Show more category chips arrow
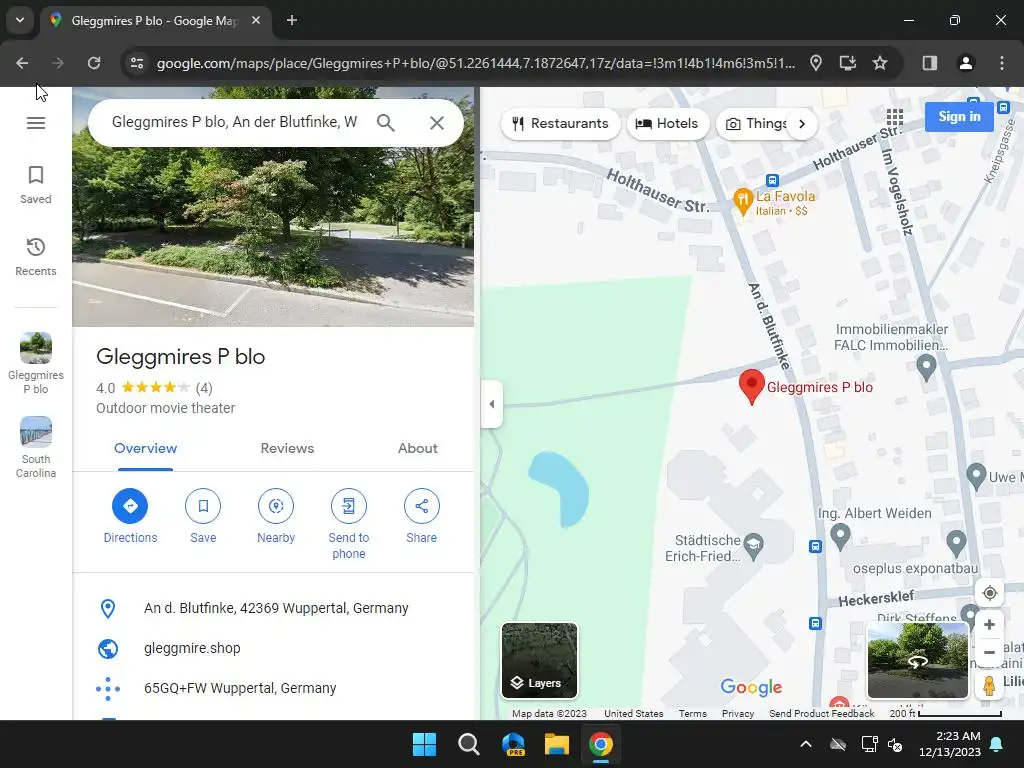This screenshot has height=768, width=1024. 802,123
